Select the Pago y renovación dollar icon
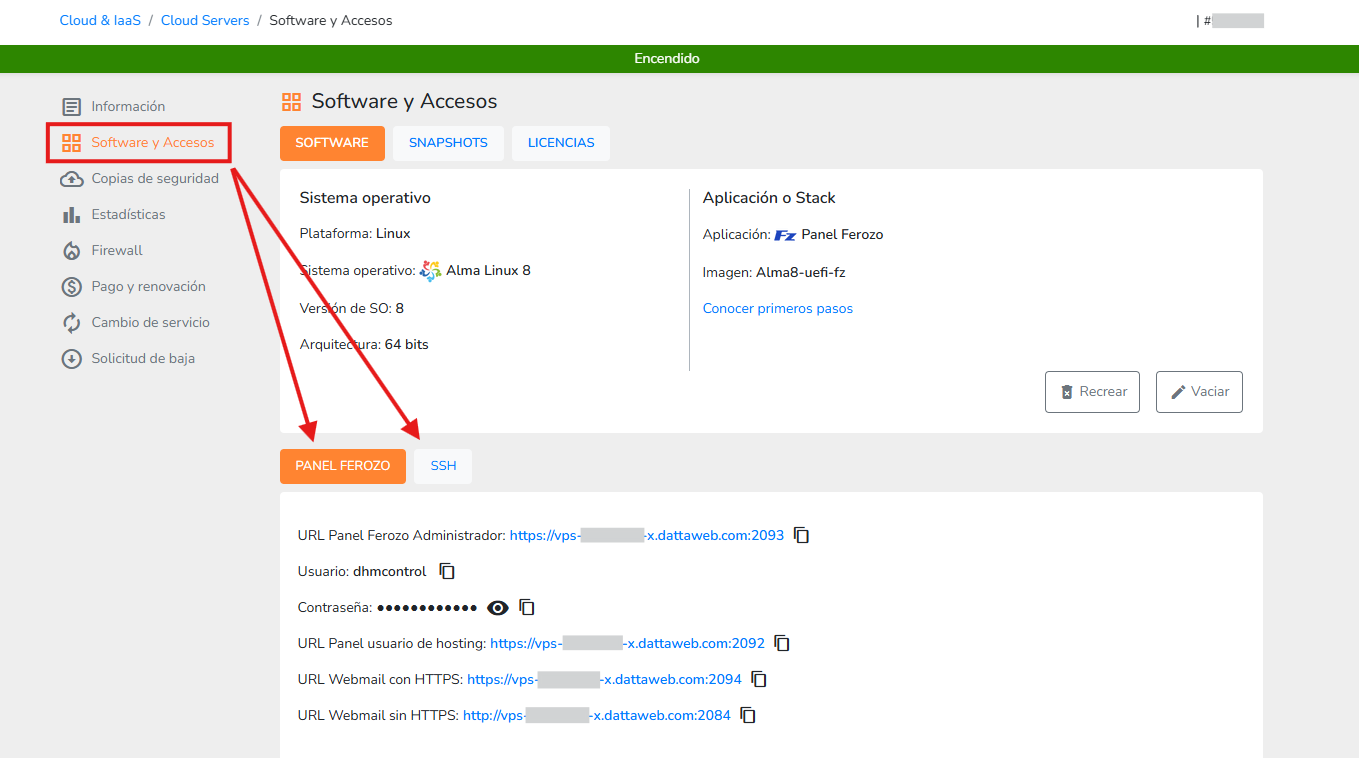The height and width of the screenshot is (758, 1359). tap(71, 286)
